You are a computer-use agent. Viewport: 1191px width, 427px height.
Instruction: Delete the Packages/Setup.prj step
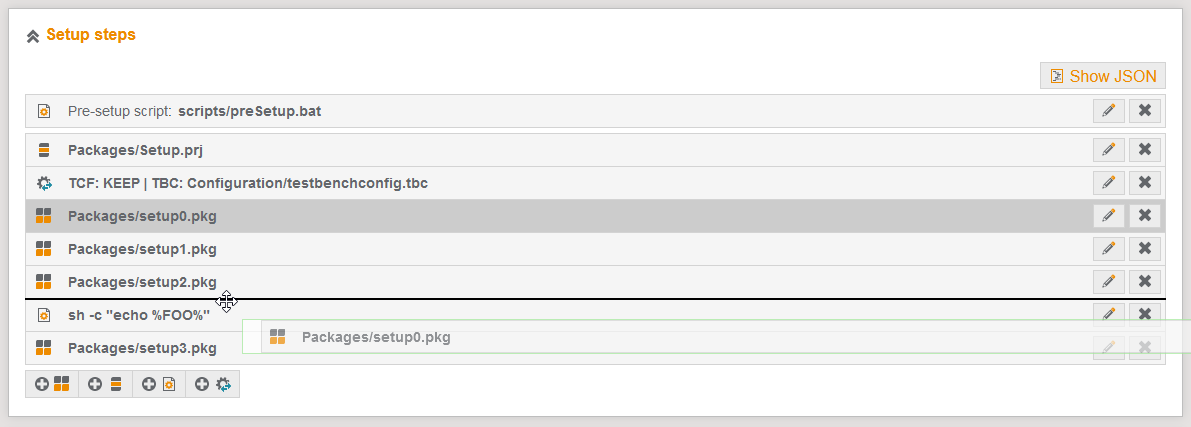(x=1145, y=150)
